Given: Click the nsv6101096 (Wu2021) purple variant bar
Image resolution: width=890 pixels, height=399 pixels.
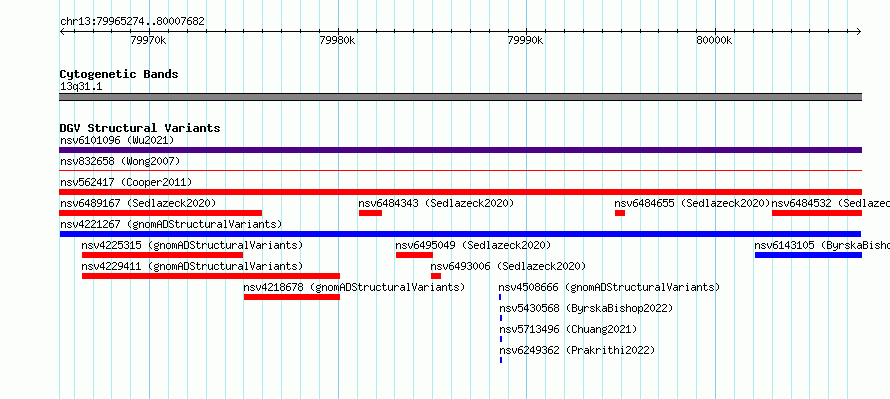Looking at the screenshot, I should click(460, 150).
